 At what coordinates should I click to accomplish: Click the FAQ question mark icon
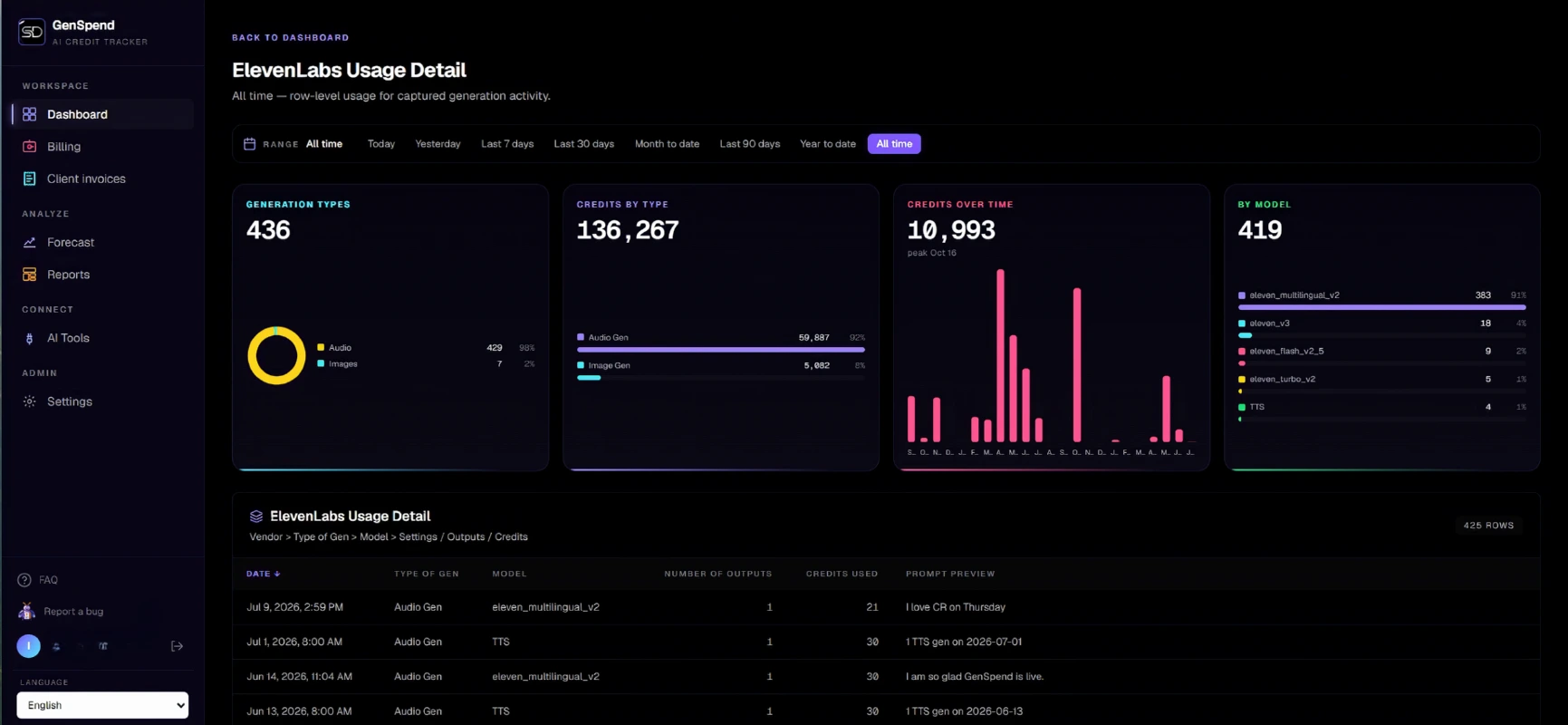point(24,580)
